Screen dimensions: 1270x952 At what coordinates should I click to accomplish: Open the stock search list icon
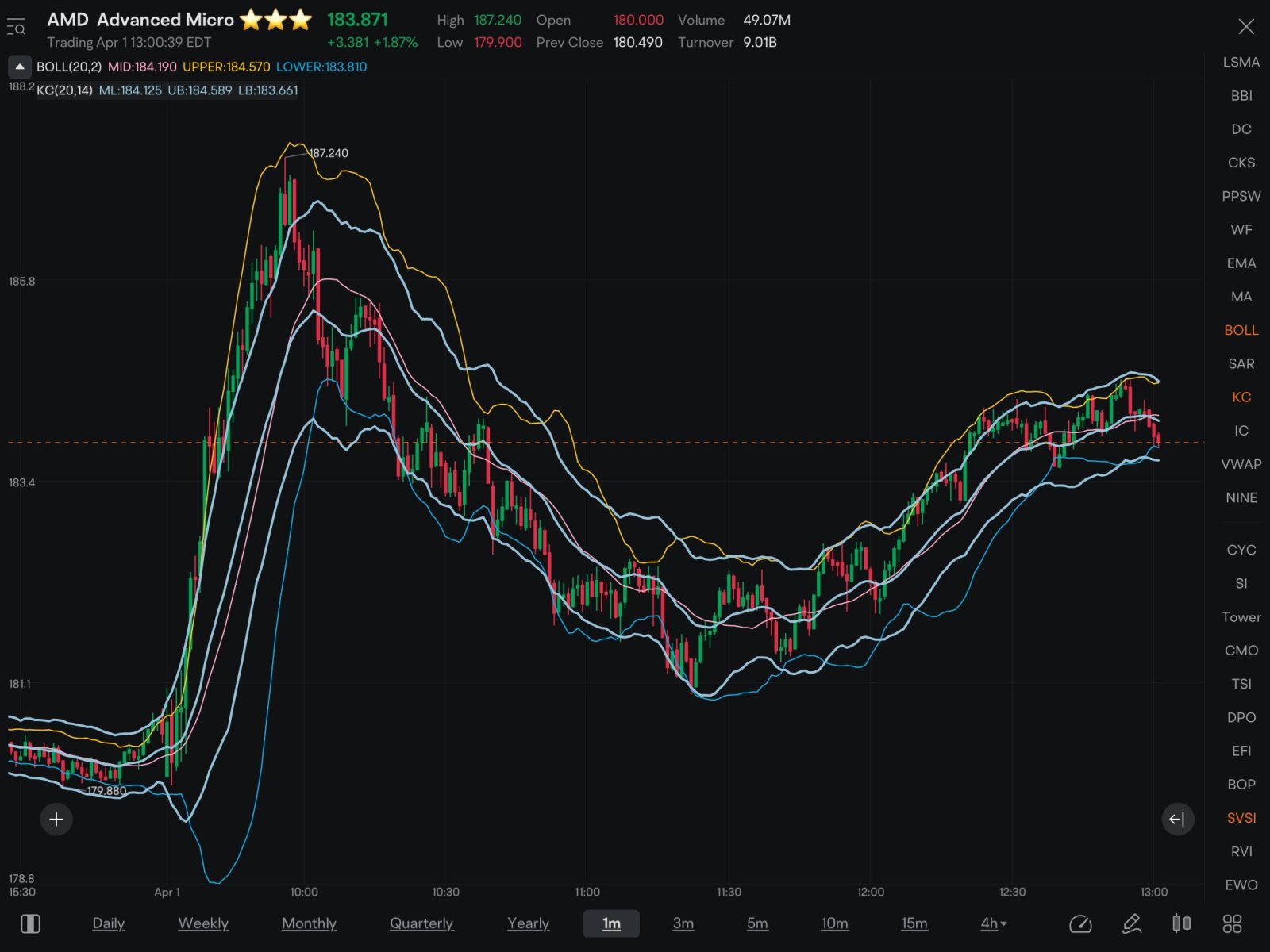click(x=16, y=29)
